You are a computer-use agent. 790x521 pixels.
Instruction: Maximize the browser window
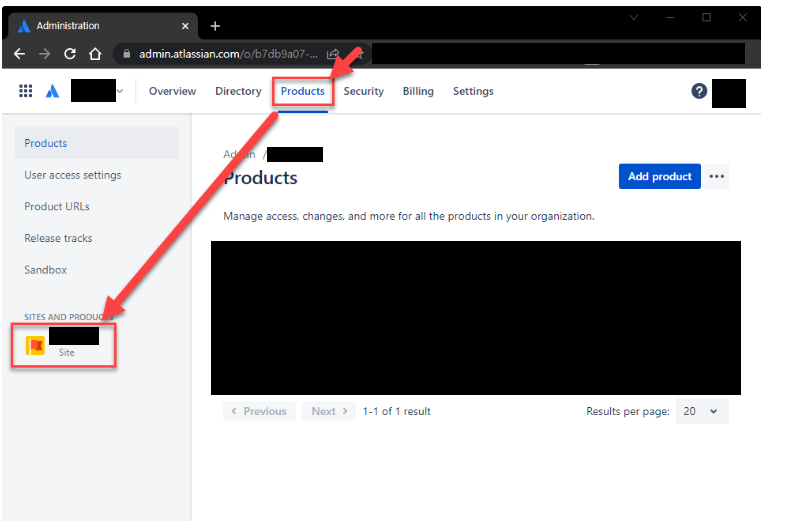coord(706,18)
